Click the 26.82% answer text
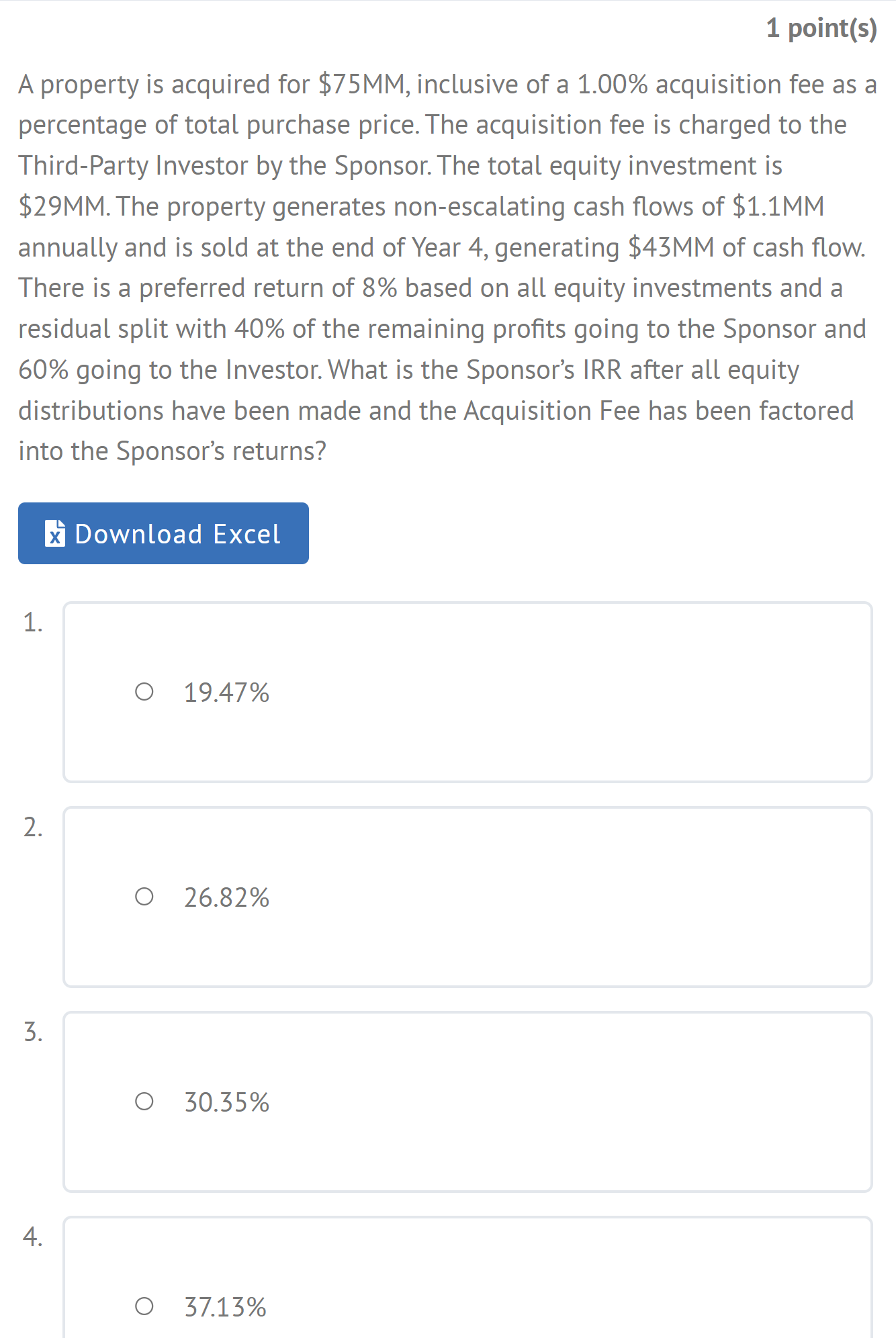 226,897
